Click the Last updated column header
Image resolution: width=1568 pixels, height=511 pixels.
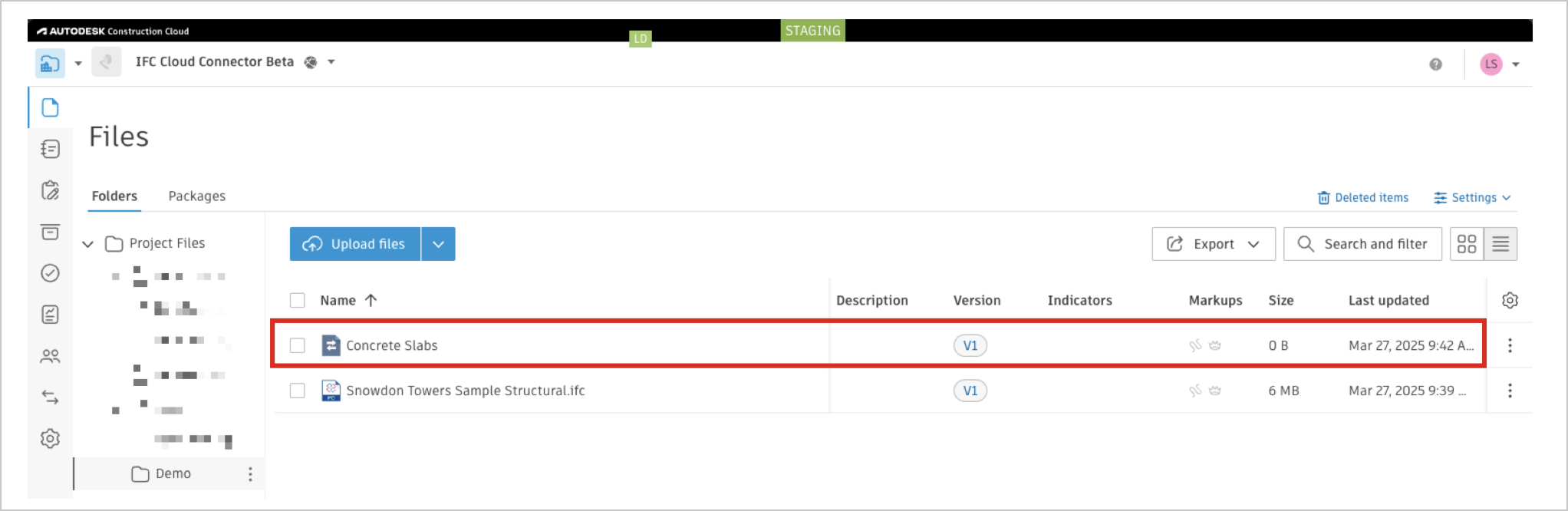[1389, 301]
